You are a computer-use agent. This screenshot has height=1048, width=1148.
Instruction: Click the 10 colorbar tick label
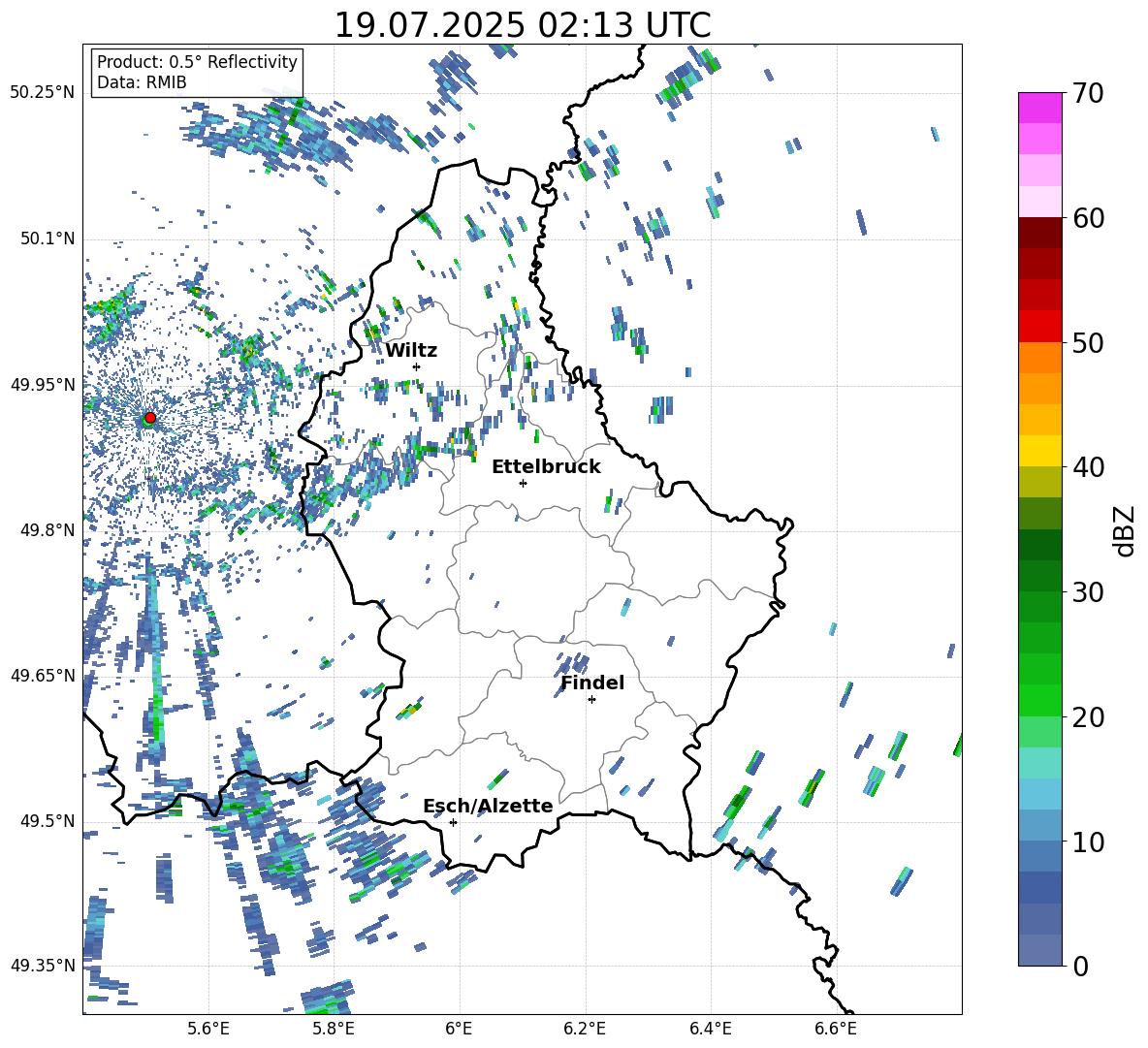(1088, 842)
